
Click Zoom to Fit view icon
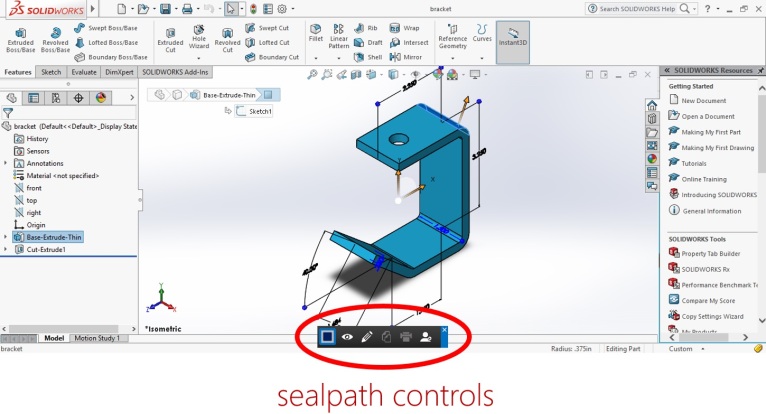[x=312, y=74]
